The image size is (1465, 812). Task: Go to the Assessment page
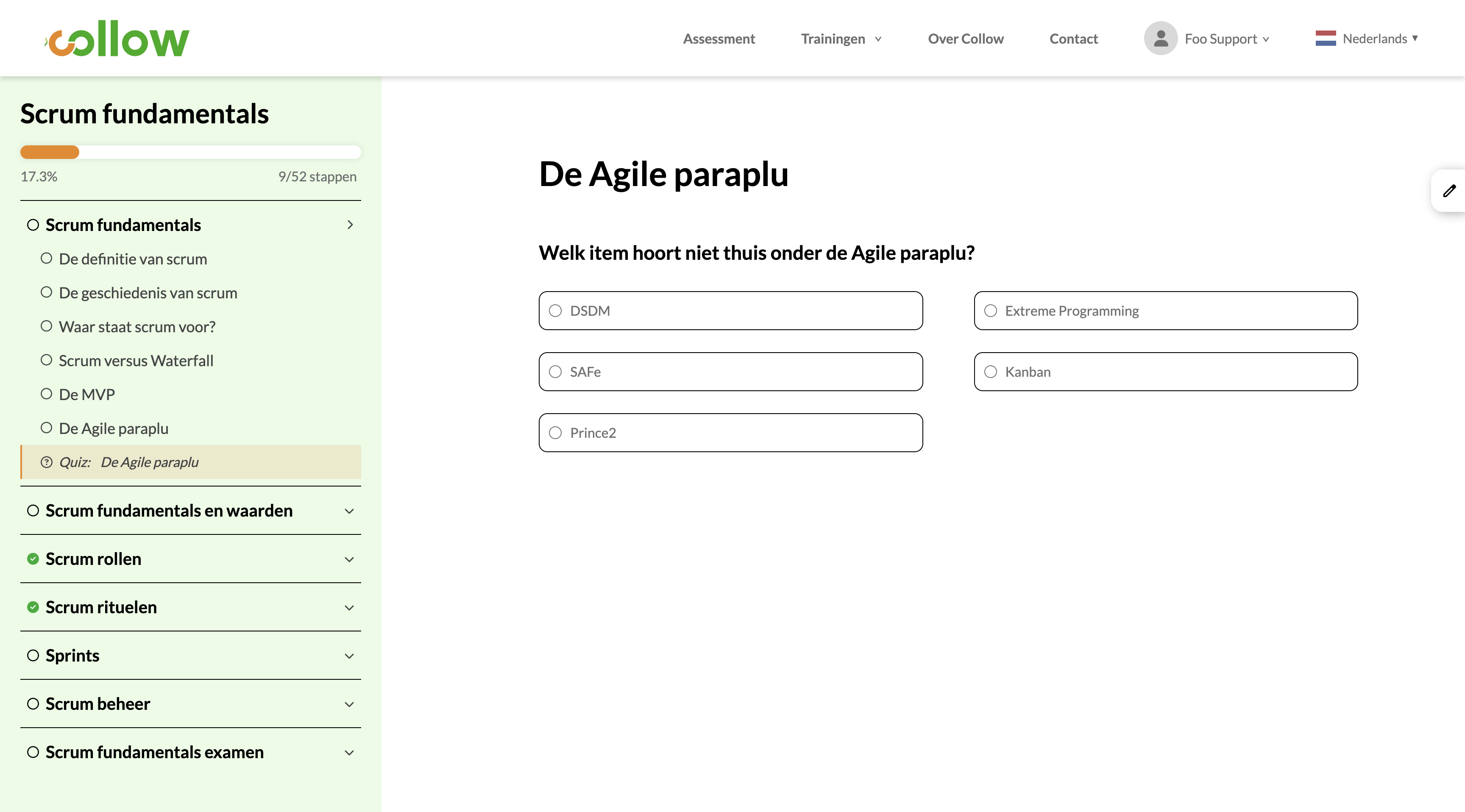point(719,39)
